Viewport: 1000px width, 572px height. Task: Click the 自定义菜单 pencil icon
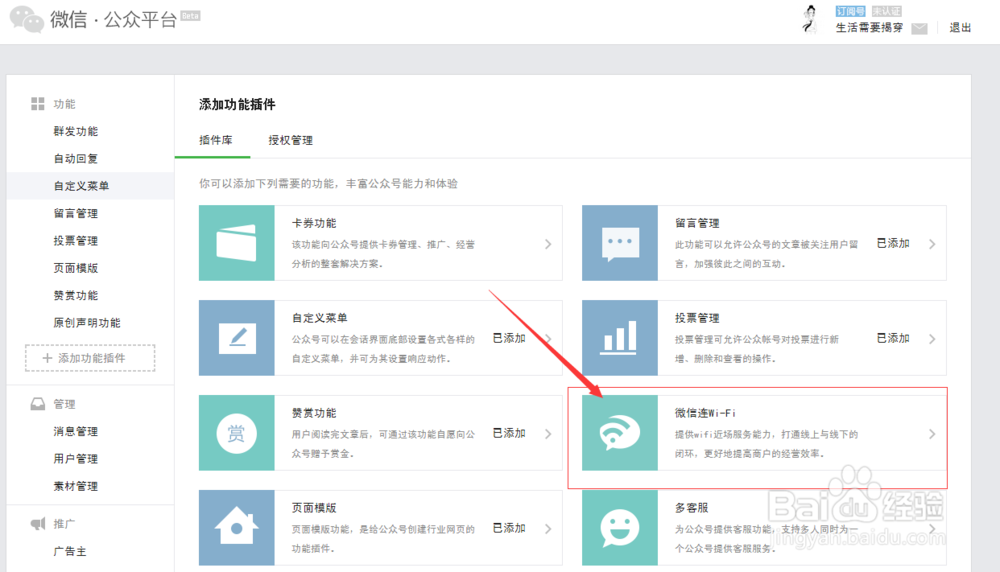(237, 338)
